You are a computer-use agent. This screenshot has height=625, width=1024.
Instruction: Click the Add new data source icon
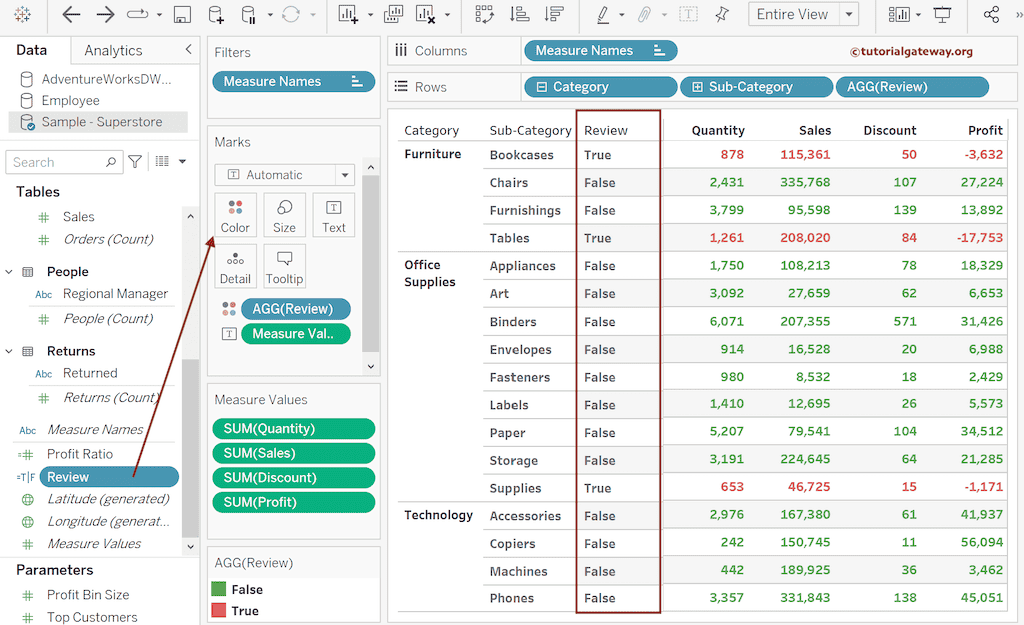216,15
